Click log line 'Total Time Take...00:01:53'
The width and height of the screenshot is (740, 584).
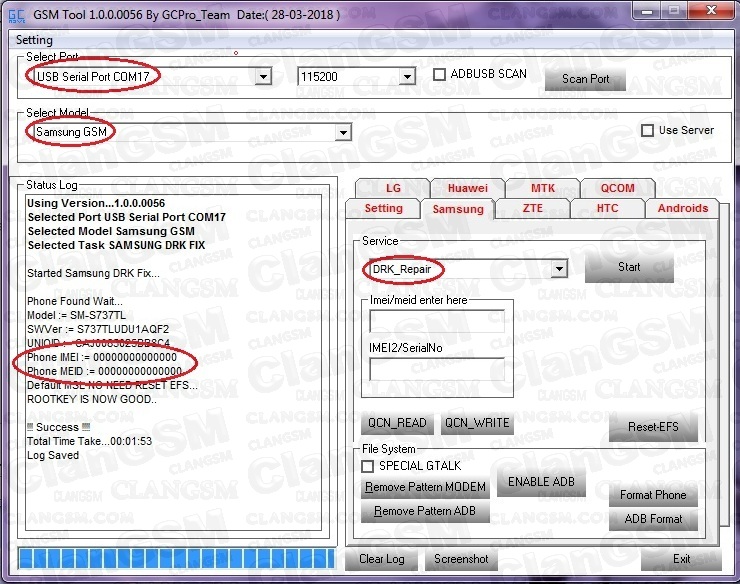89,441
